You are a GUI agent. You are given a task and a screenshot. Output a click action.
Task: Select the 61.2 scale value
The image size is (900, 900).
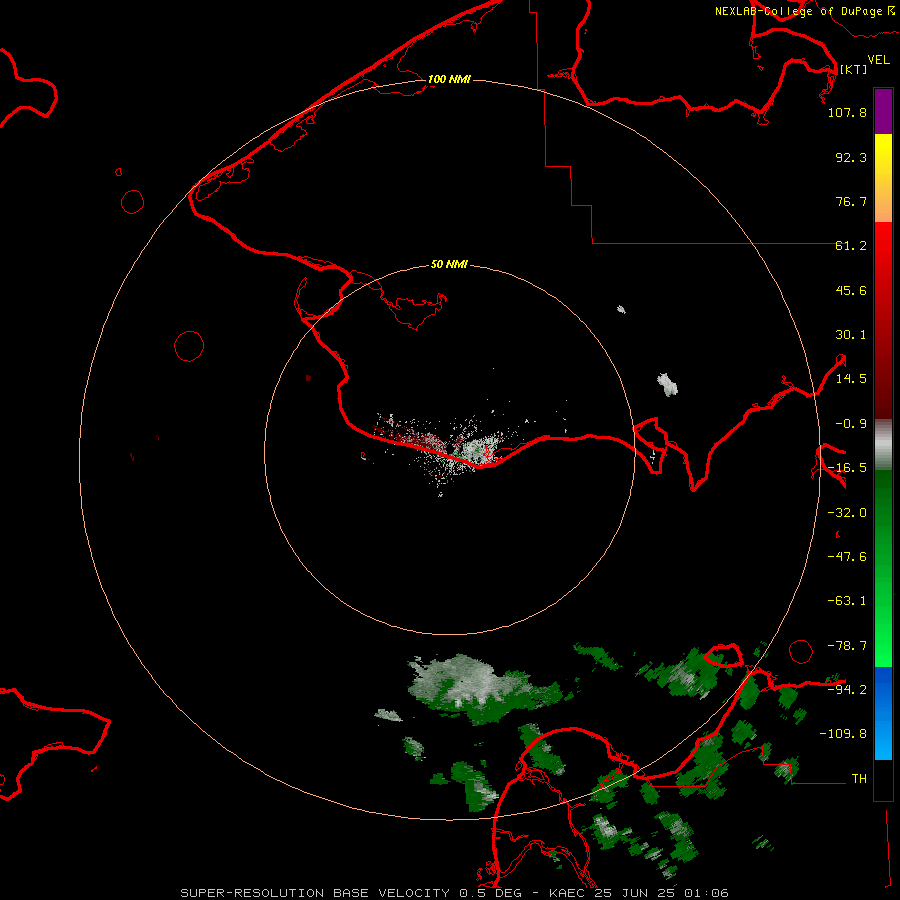(x=851, y=246)
